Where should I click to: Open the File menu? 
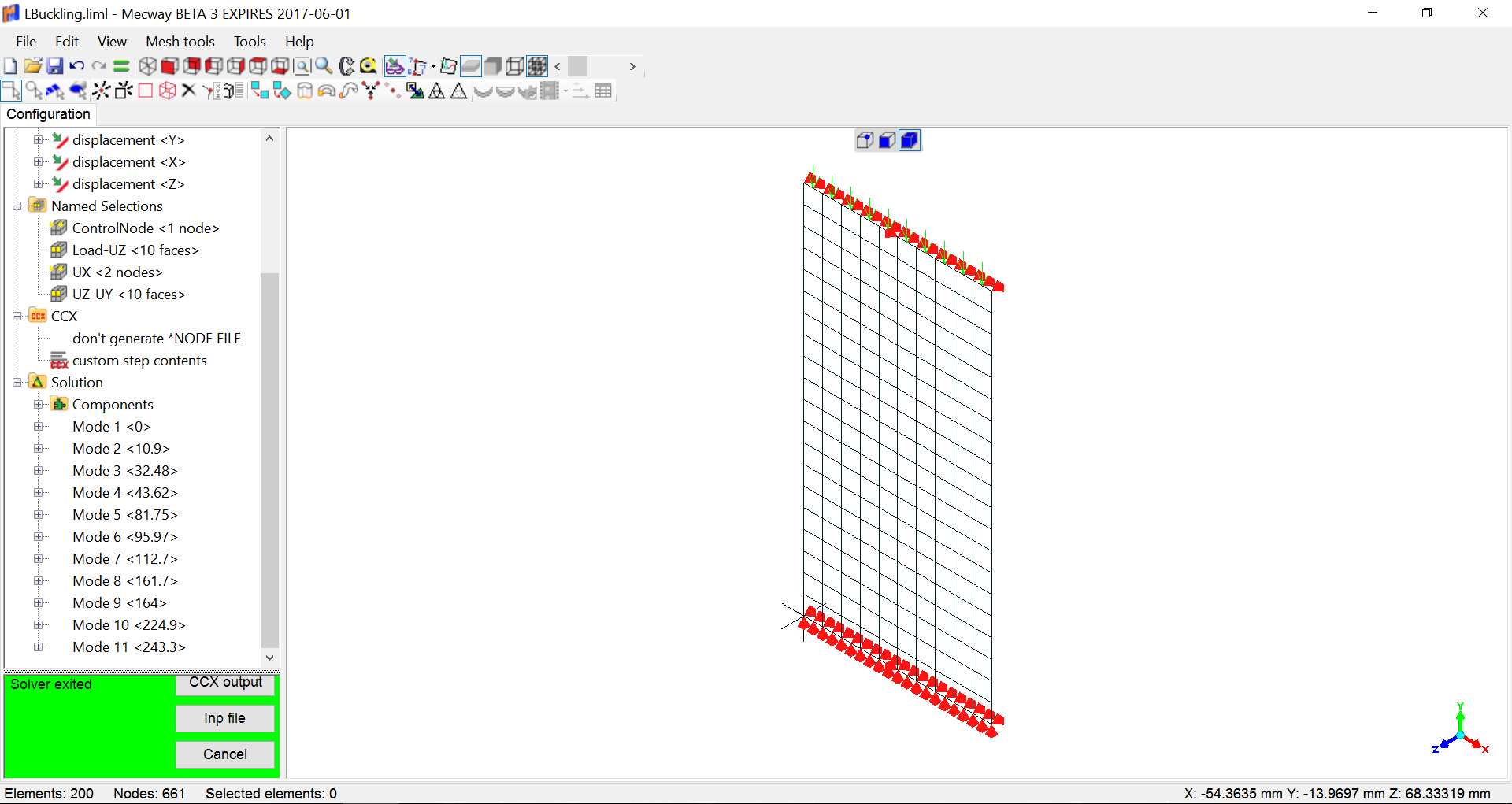(x=26, y=42)
